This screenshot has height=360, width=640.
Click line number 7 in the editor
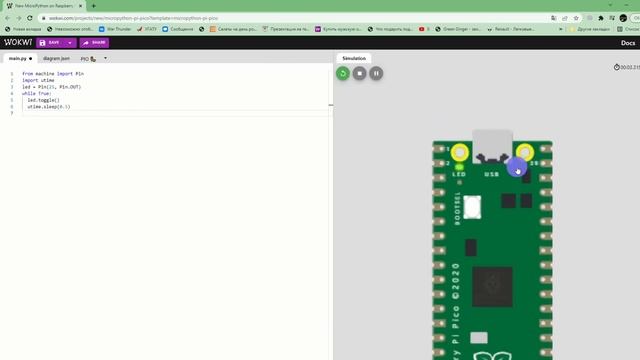pos(12,113)
